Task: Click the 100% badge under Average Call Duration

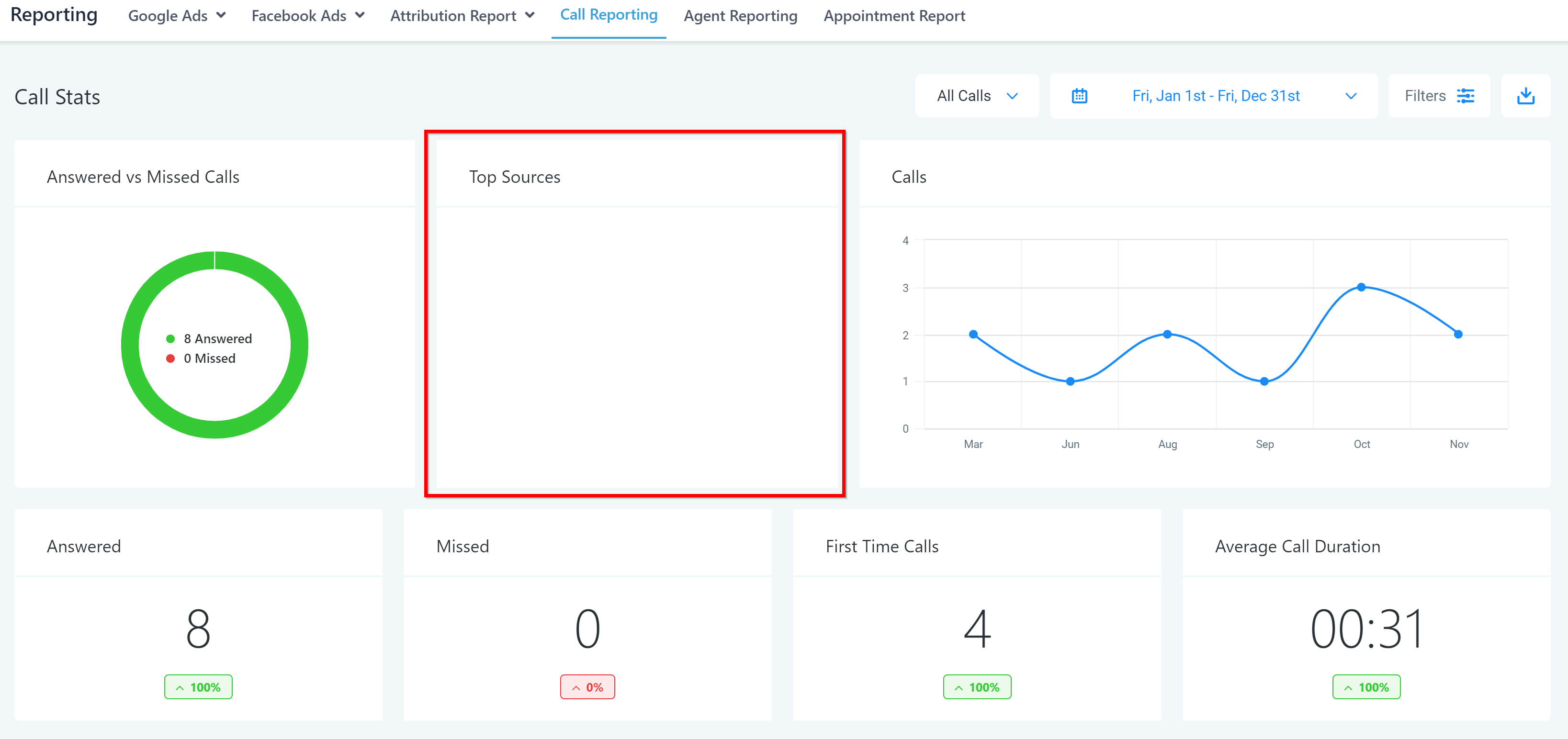Action: pyautogui.click(x=1366, y=687)
